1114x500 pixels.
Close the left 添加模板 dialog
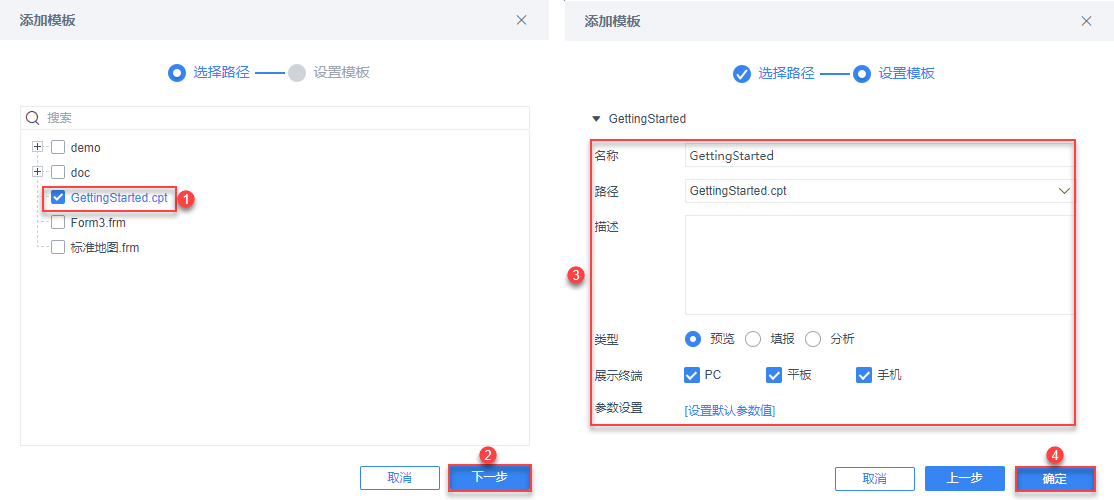coord(521,20)
